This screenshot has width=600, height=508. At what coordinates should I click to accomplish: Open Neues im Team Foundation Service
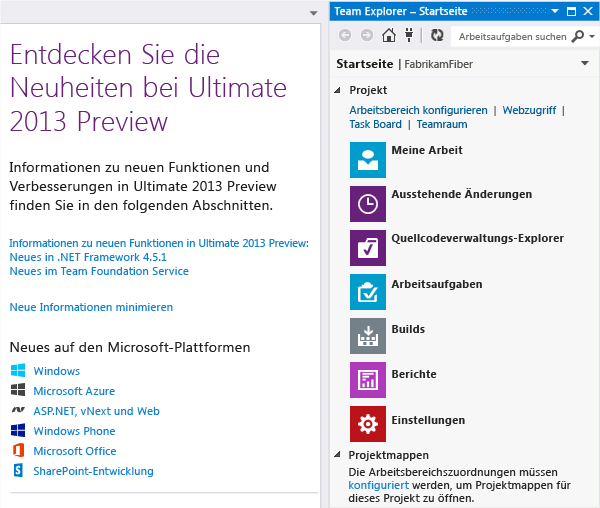tap(99, 271)
